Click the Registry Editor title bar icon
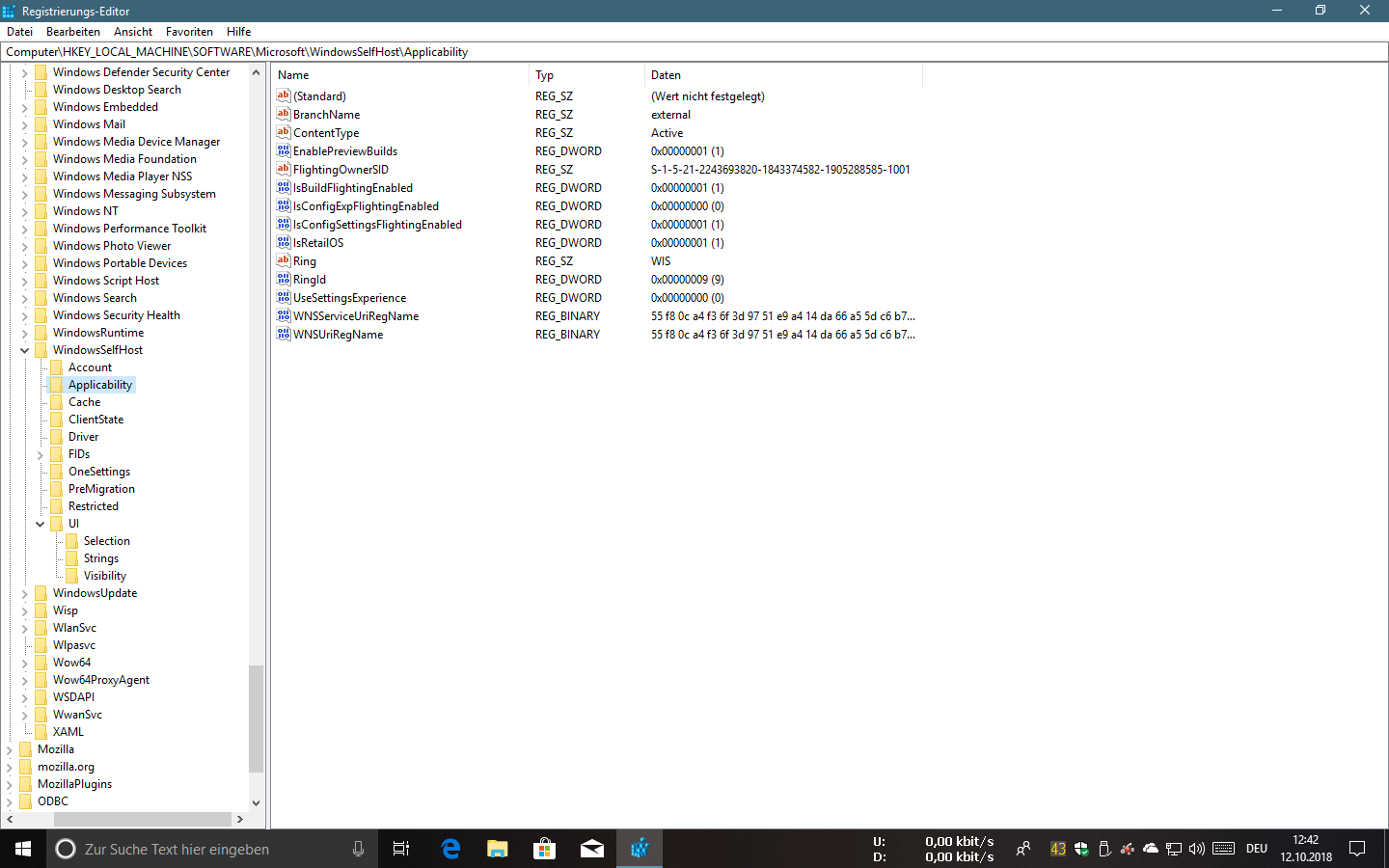 click(10, 11)
